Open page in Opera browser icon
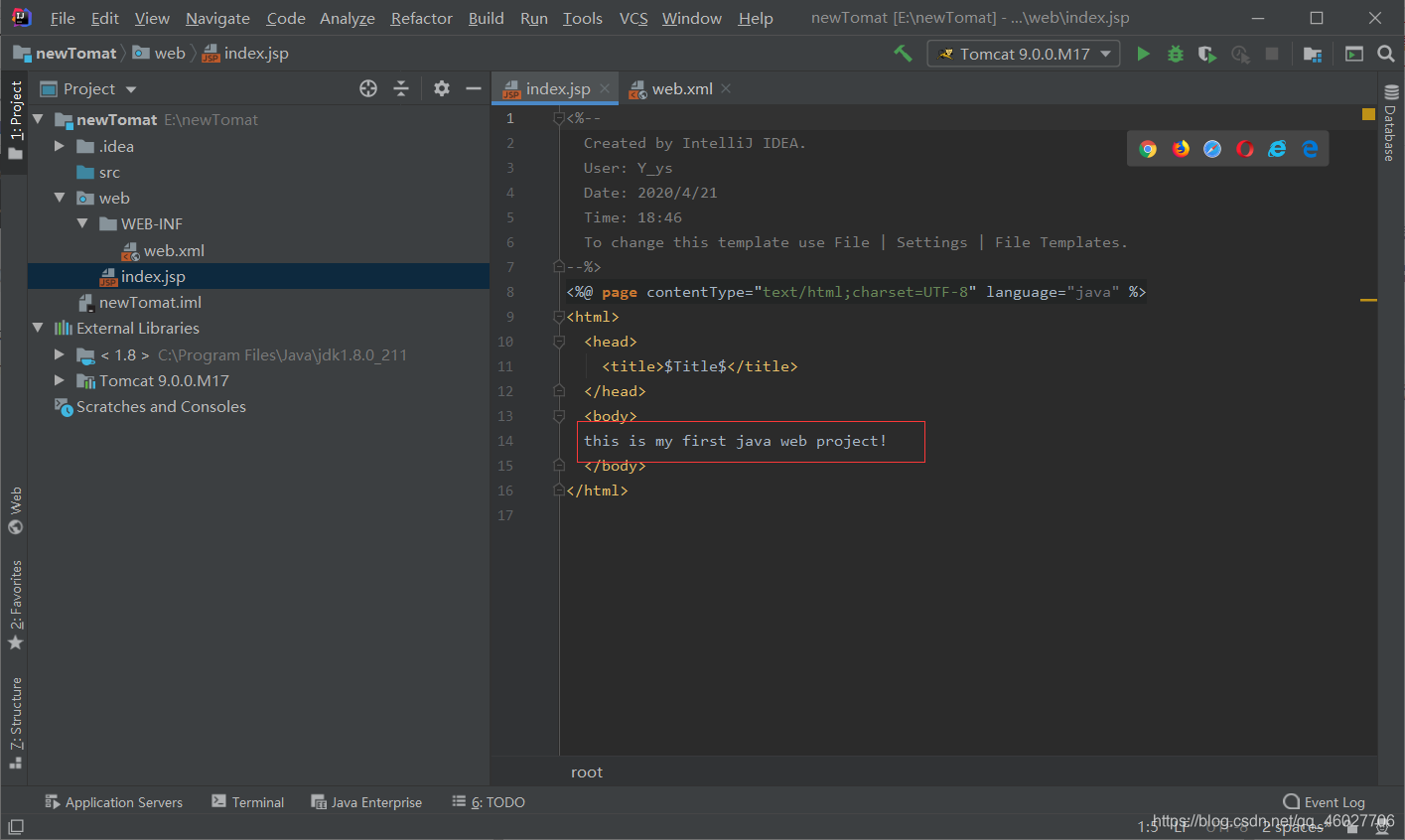The height and width of the screenshot is (840, 1405). tap(1245, 149)
